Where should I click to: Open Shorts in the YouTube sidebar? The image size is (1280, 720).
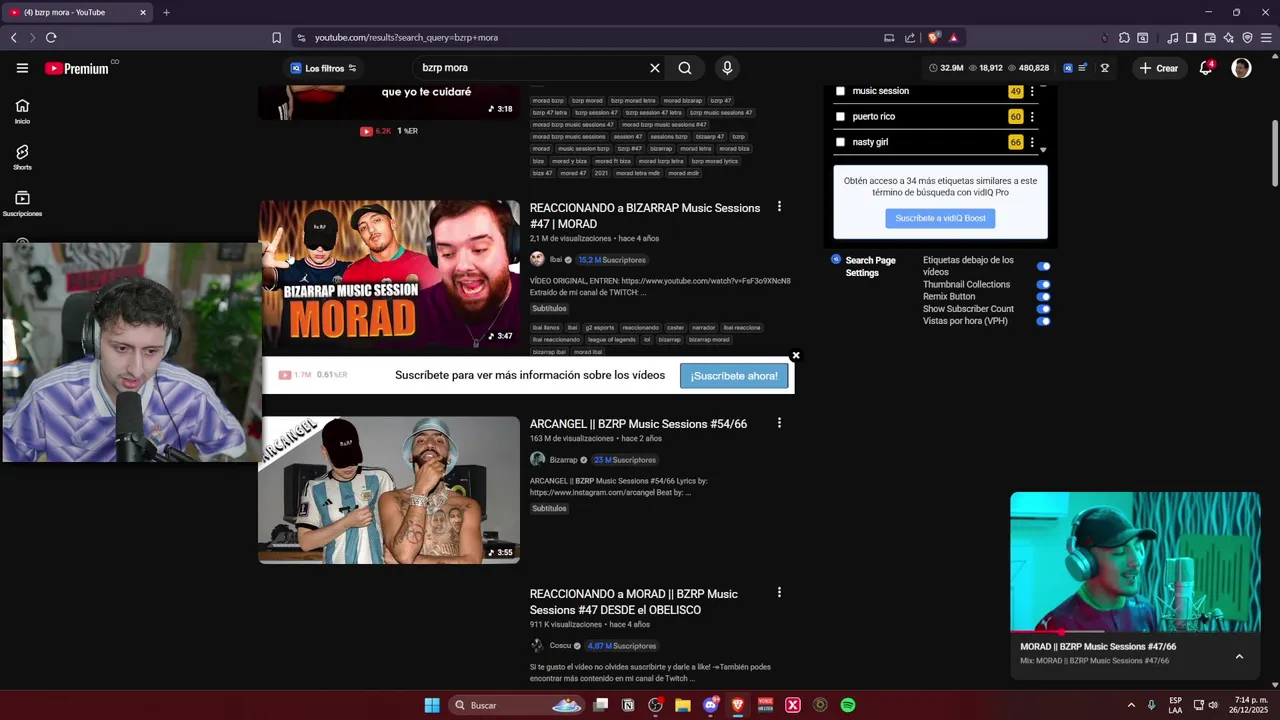tap(22, 157)
